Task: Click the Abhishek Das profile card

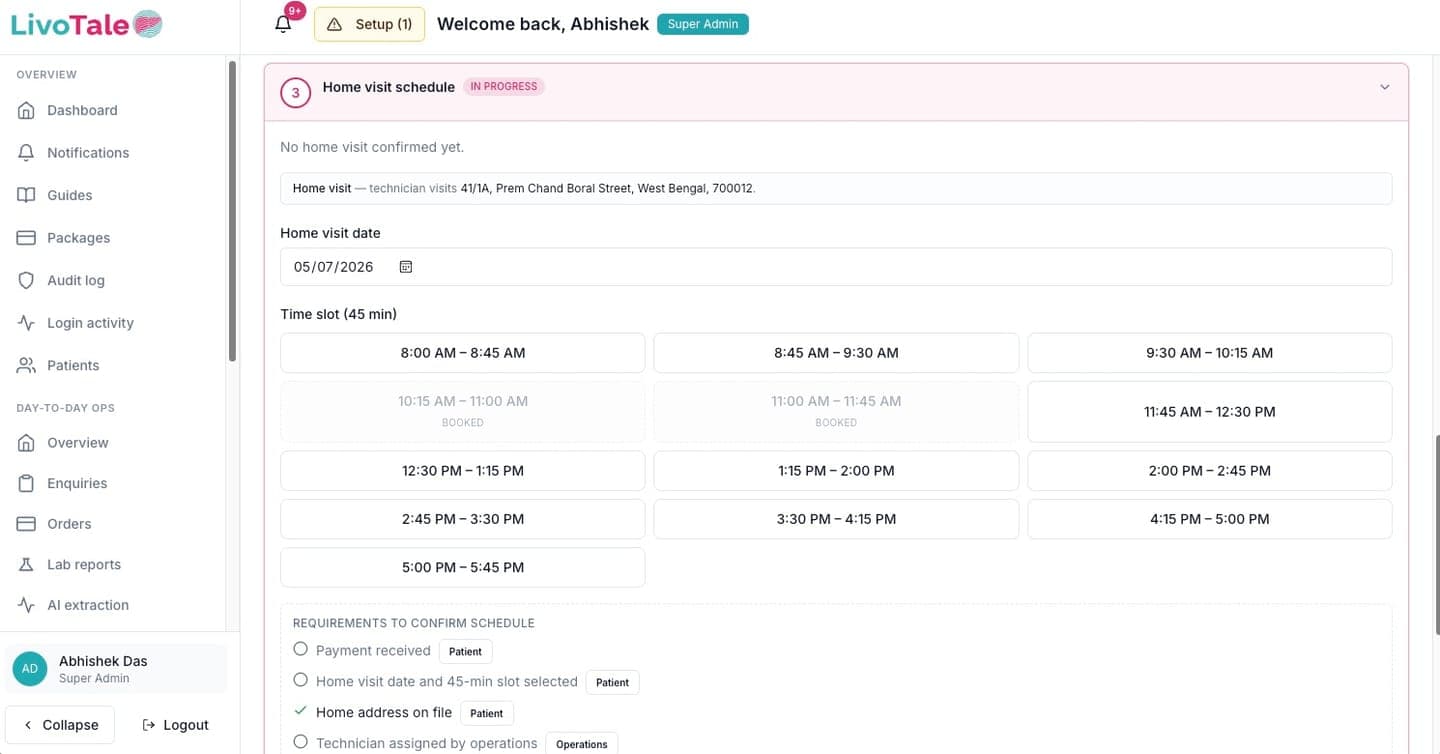Action: tap(116, 669)
